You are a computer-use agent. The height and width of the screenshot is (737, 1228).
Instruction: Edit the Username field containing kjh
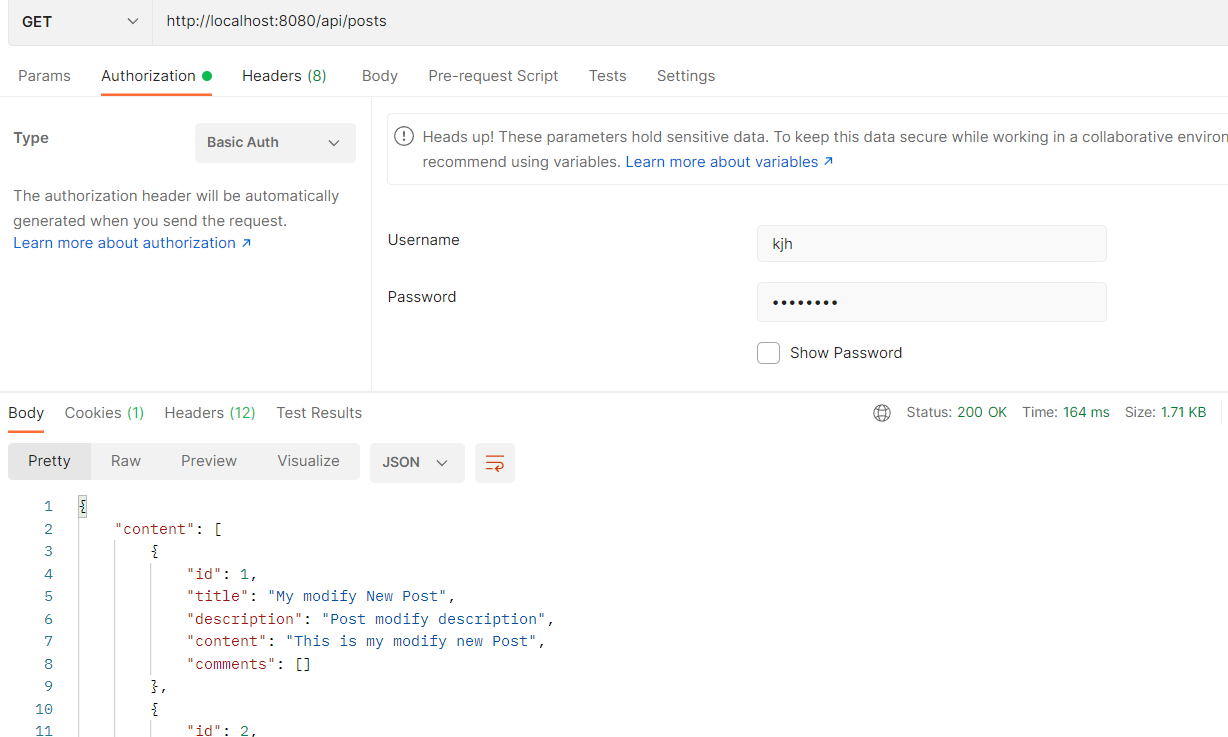point(931,244)
